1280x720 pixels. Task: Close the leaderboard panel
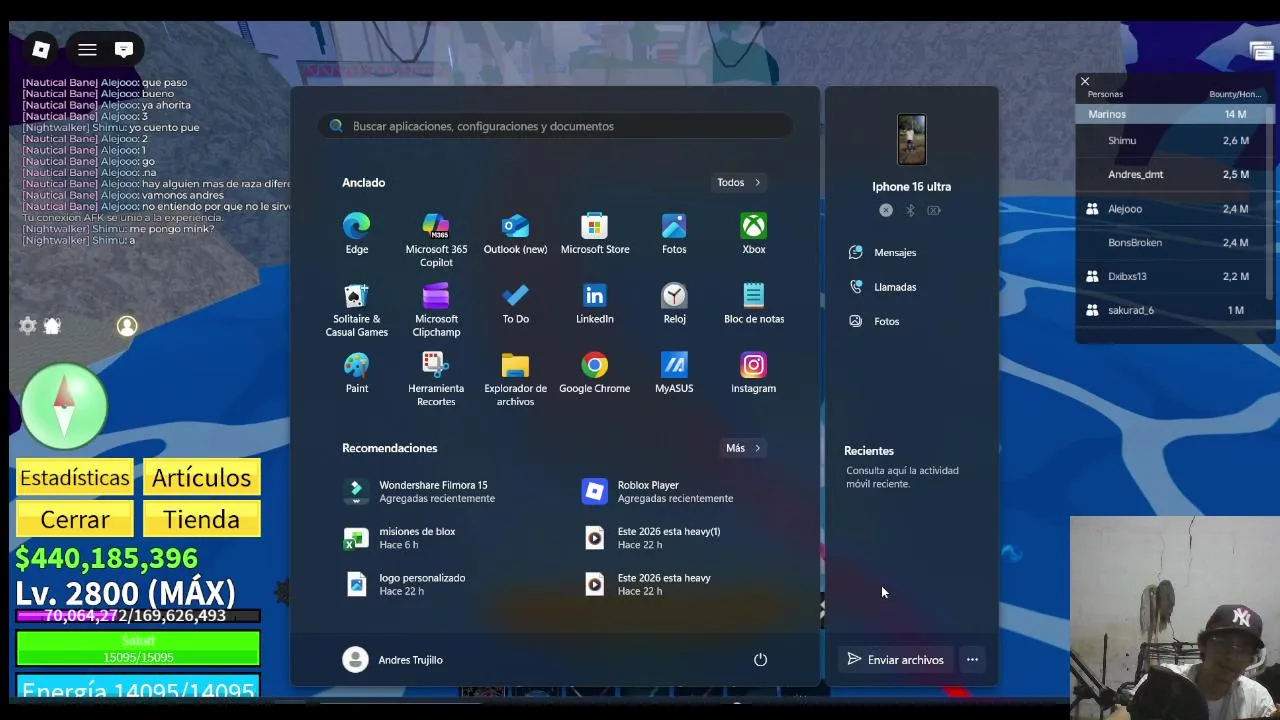pos(1085,81)
